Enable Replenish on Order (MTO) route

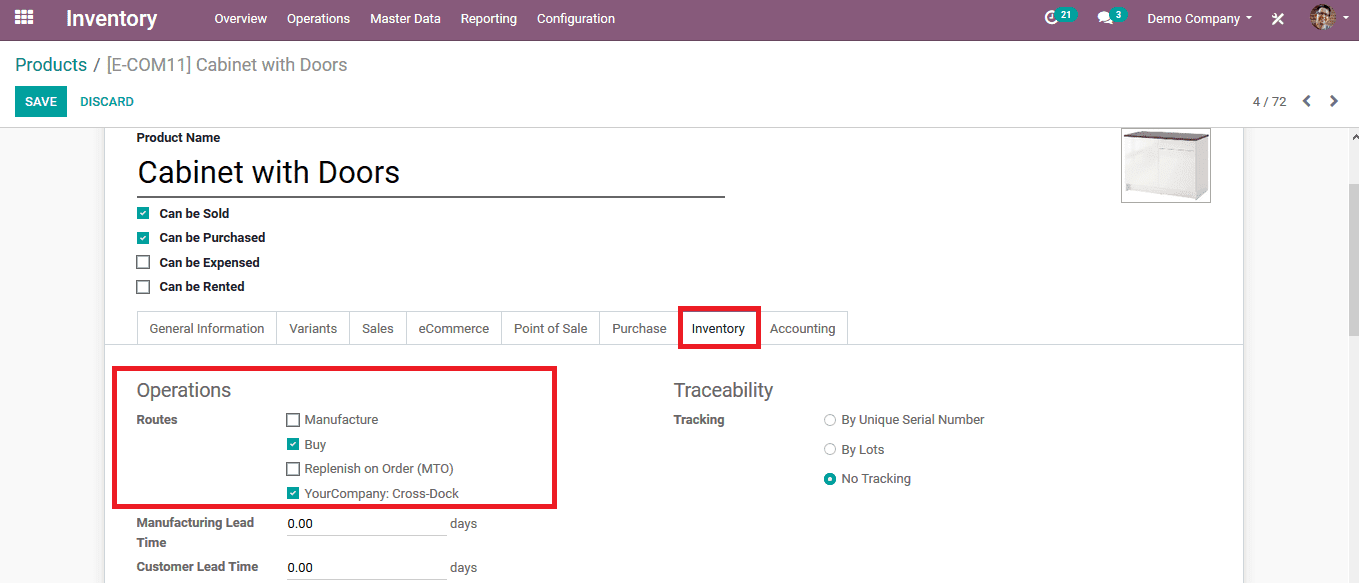point(293,469)
